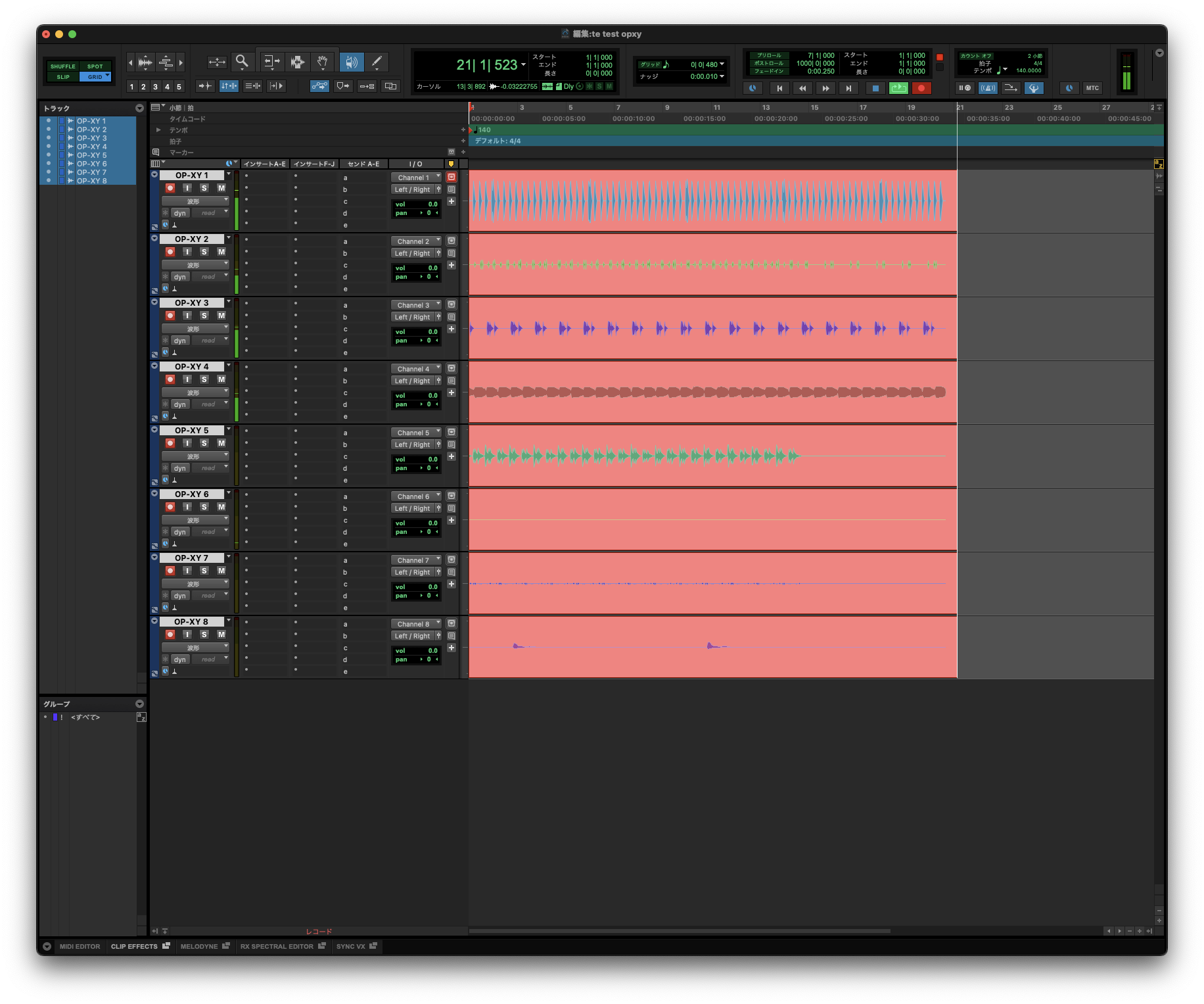Click the return to start transport button
This screenshot has height=1004, width=1204.
(x=779, y=88)
